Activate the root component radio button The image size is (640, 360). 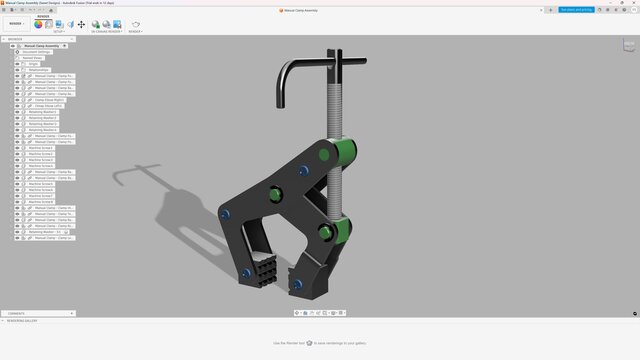click(x=65, y=46)
